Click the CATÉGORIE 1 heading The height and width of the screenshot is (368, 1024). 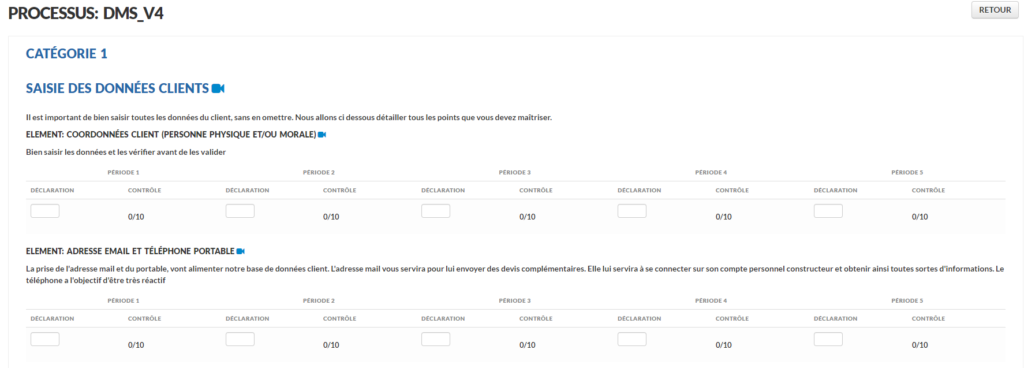67,54
